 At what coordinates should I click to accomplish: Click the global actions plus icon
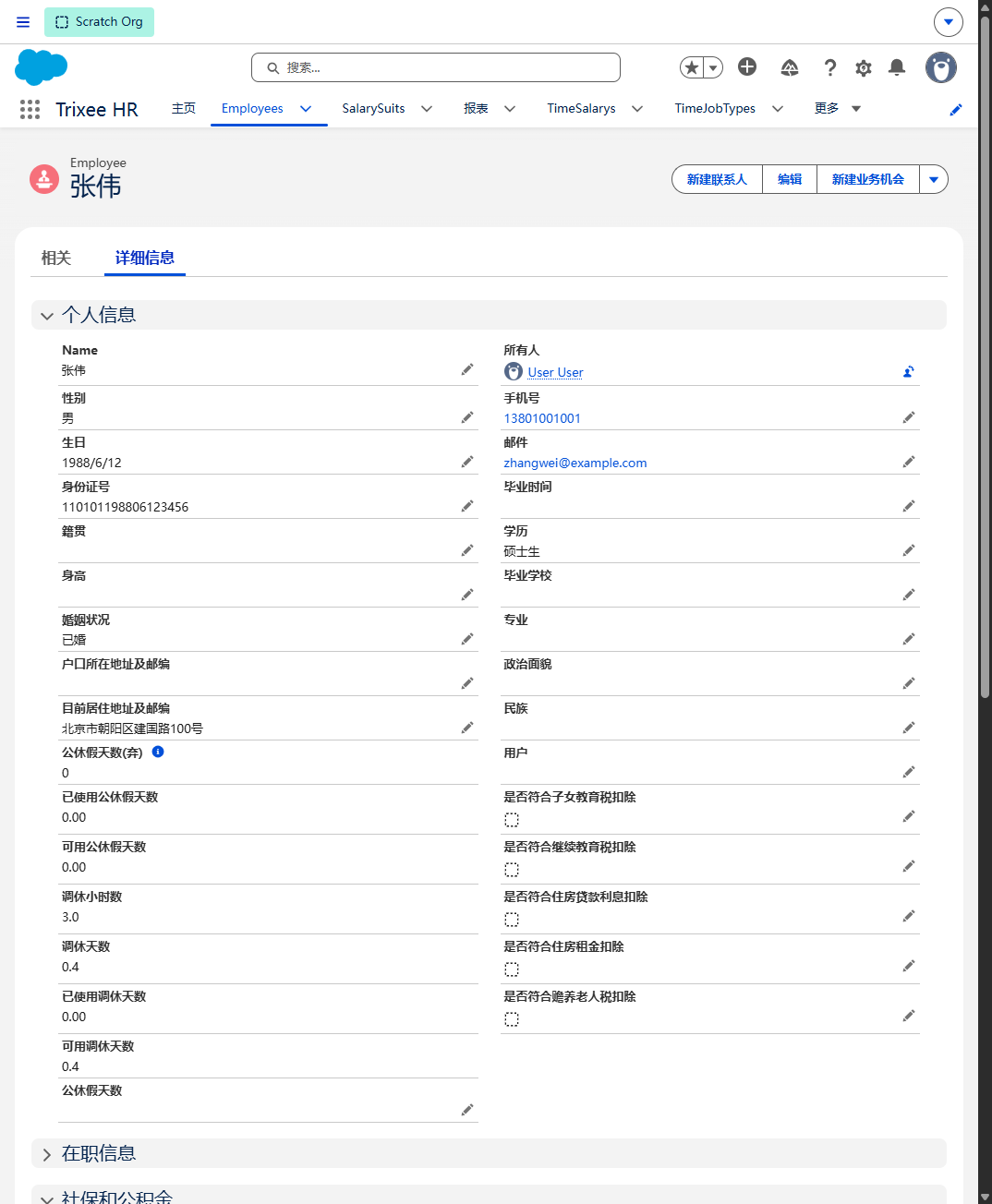click(x=747, y=66)
